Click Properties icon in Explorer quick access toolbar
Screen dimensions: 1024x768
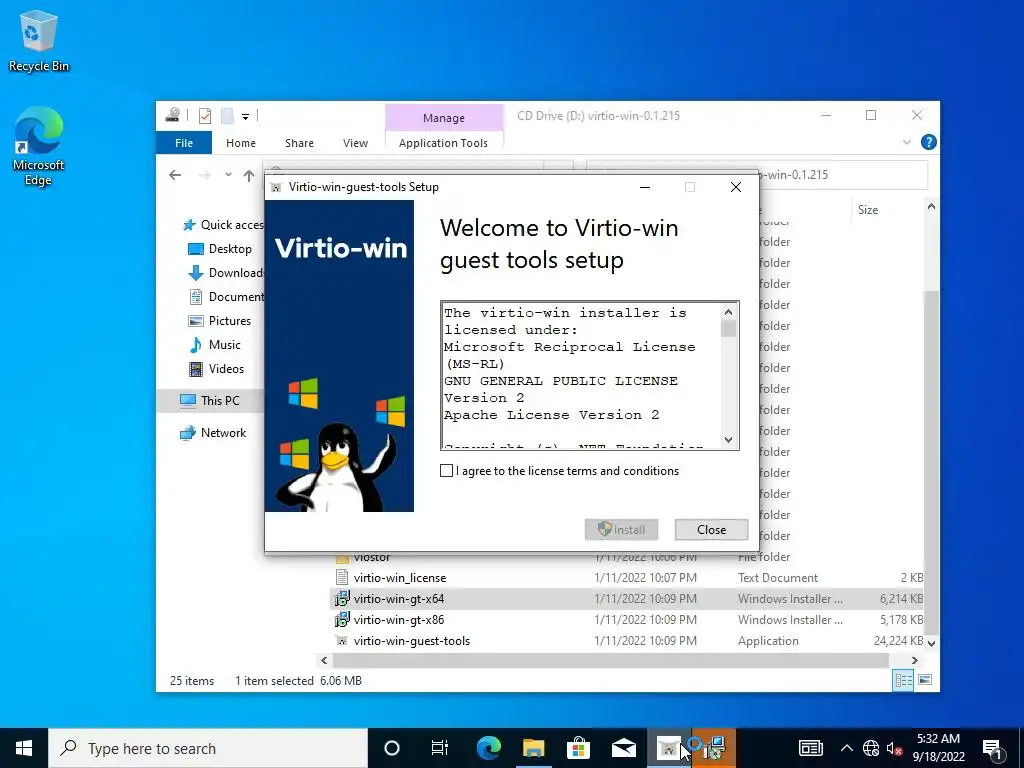point(205,116)
